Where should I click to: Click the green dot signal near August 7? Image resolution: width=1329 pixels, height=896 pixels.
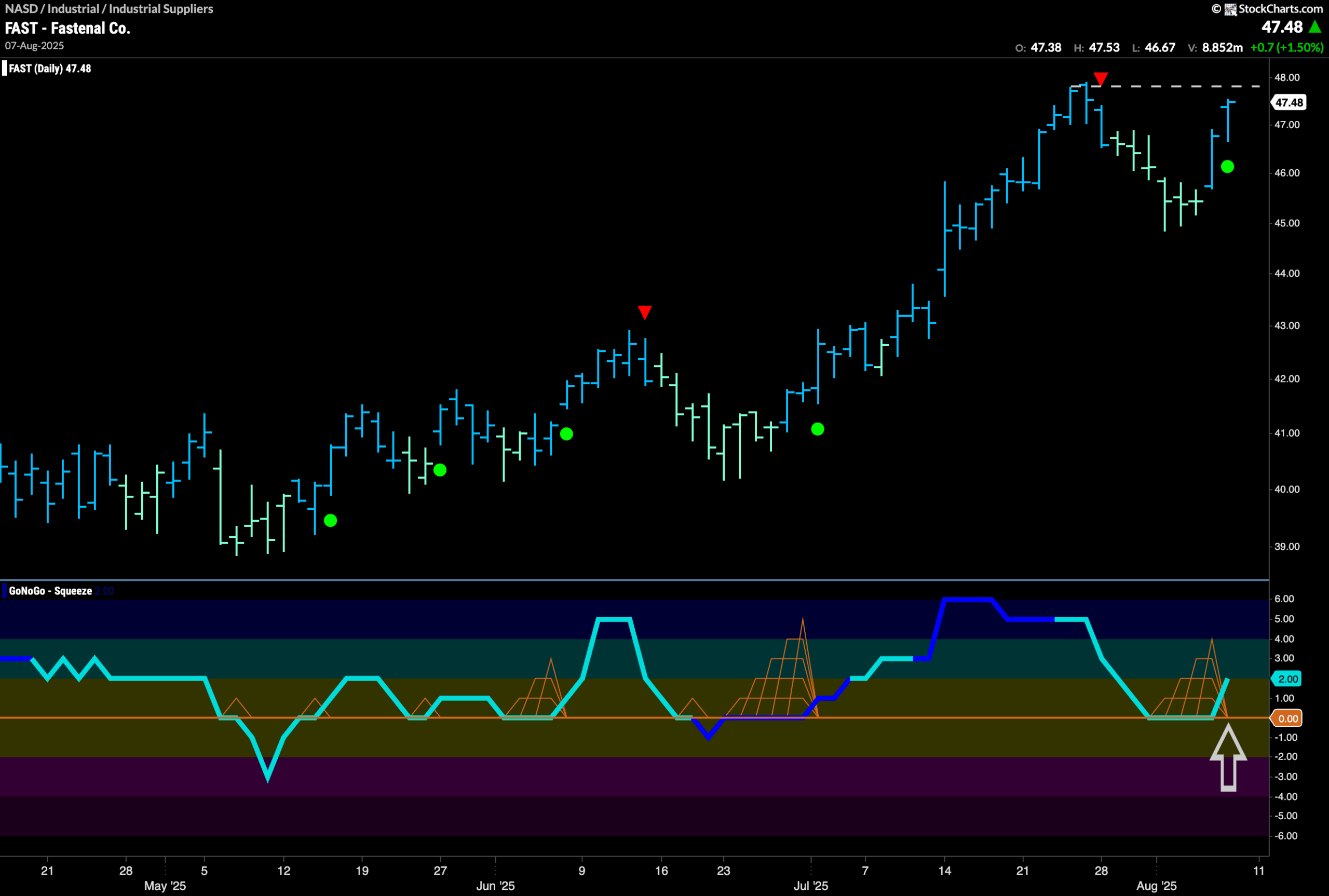1227,166
